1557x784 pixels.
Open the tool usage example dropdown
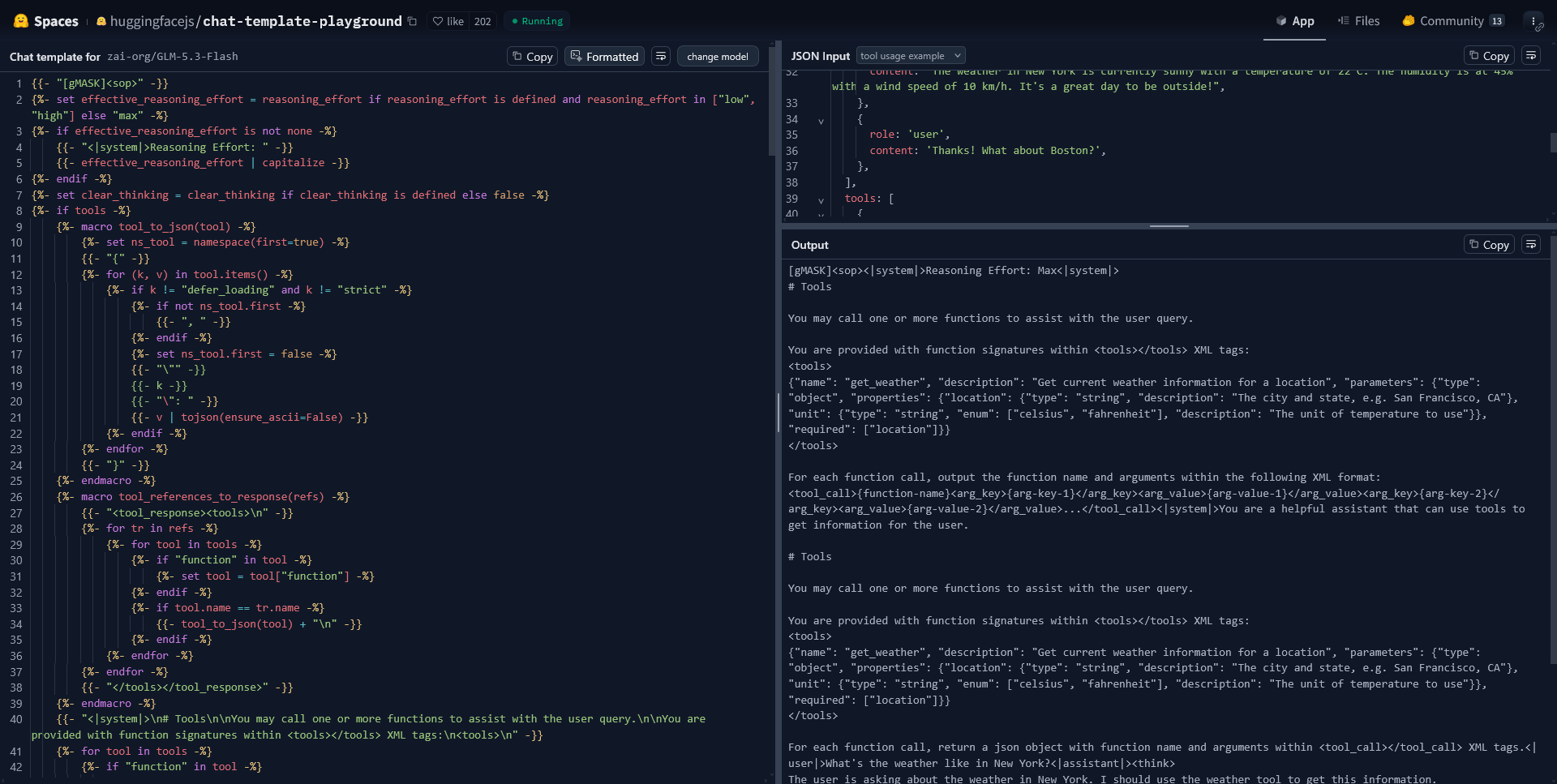click(911, 56)
